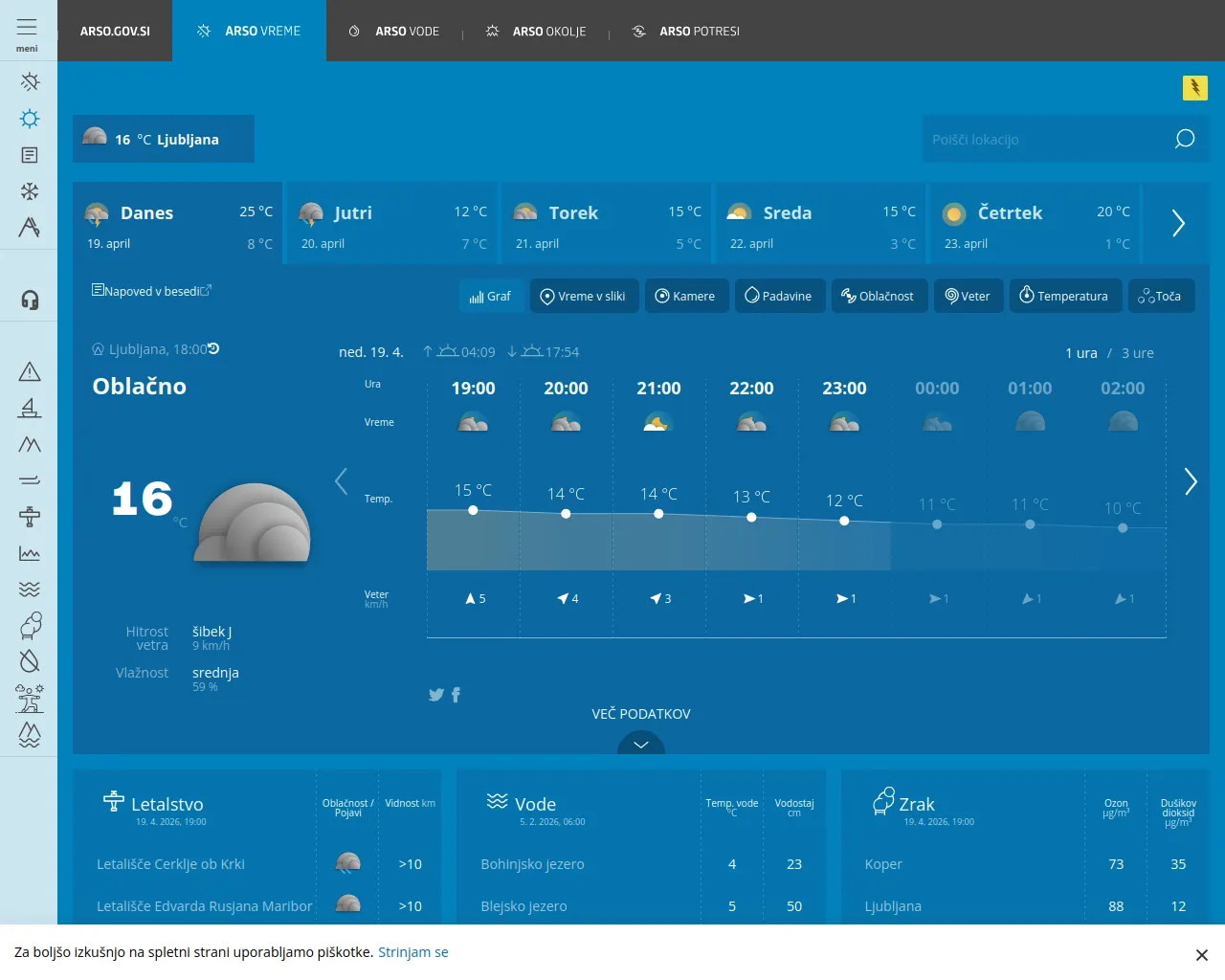Select the Letalstvo airplane icon in sidebar
This screenshot has width=1225, height=980.
click(29, 516)
